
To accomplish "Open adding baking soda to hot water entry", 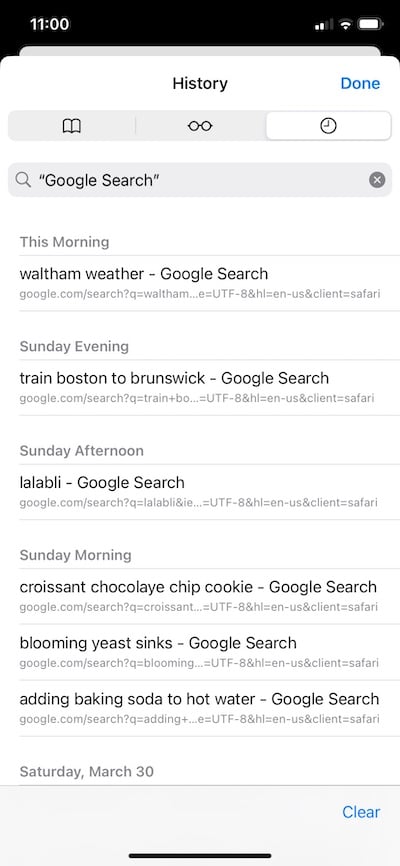I will [200, 707].
